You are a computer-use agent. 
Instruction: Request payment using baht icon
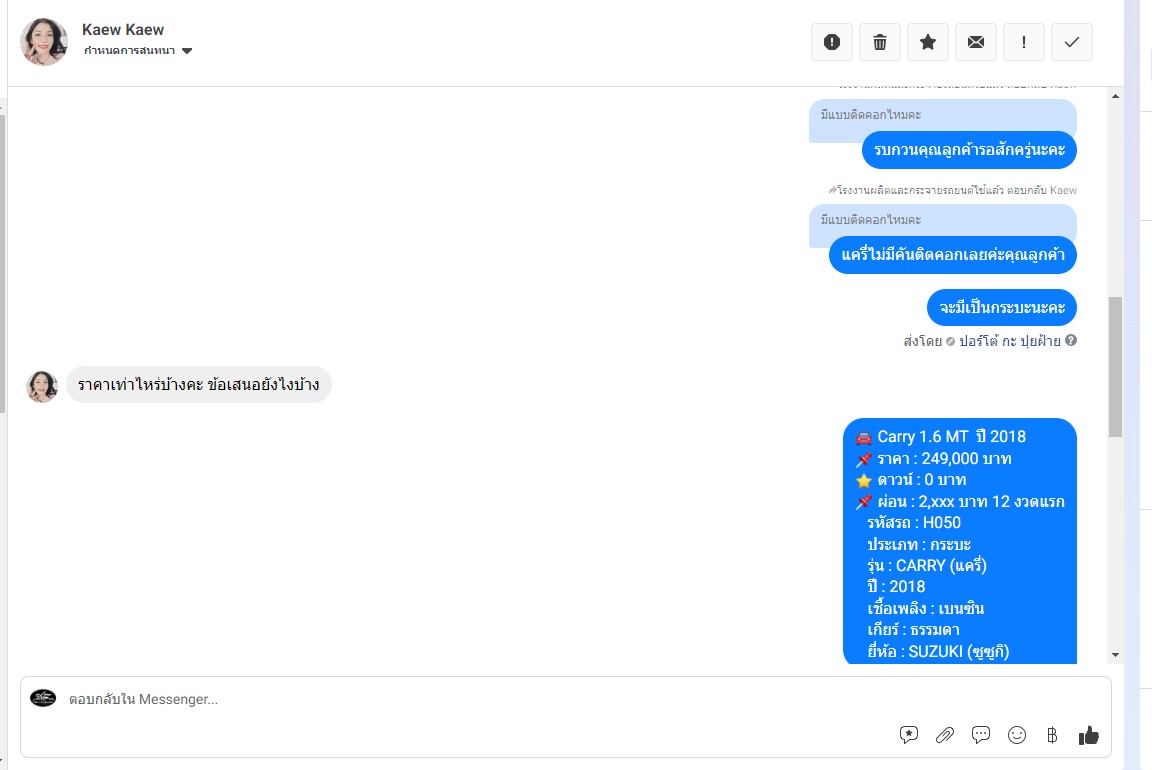(1052, 735)
